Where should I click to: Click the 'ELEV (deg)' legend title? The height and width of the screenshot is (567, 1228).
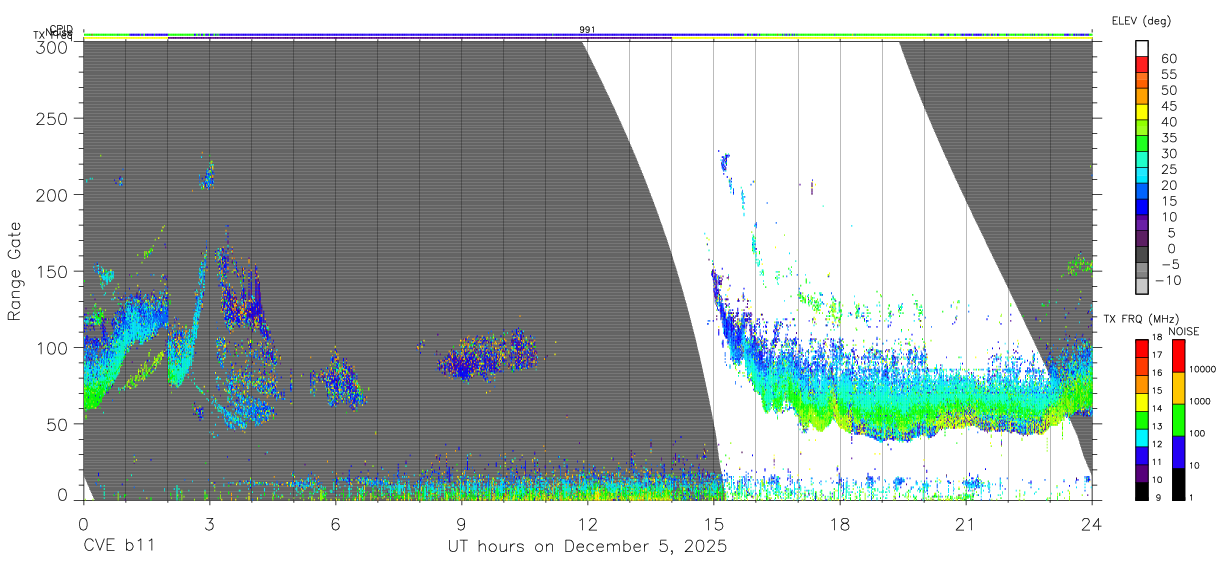tap(1141, 20)
